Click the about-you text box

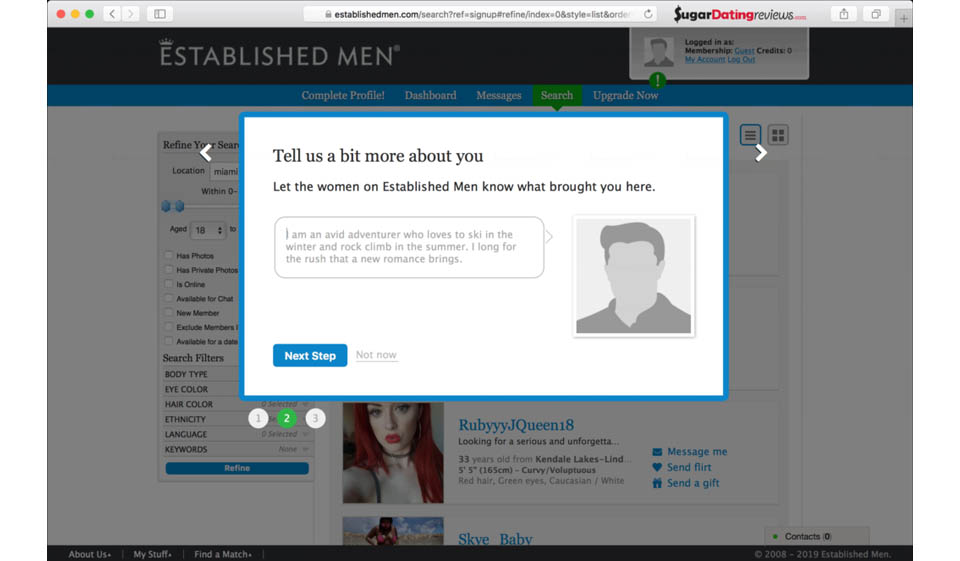pyautogui.click(x=409, y=247)
